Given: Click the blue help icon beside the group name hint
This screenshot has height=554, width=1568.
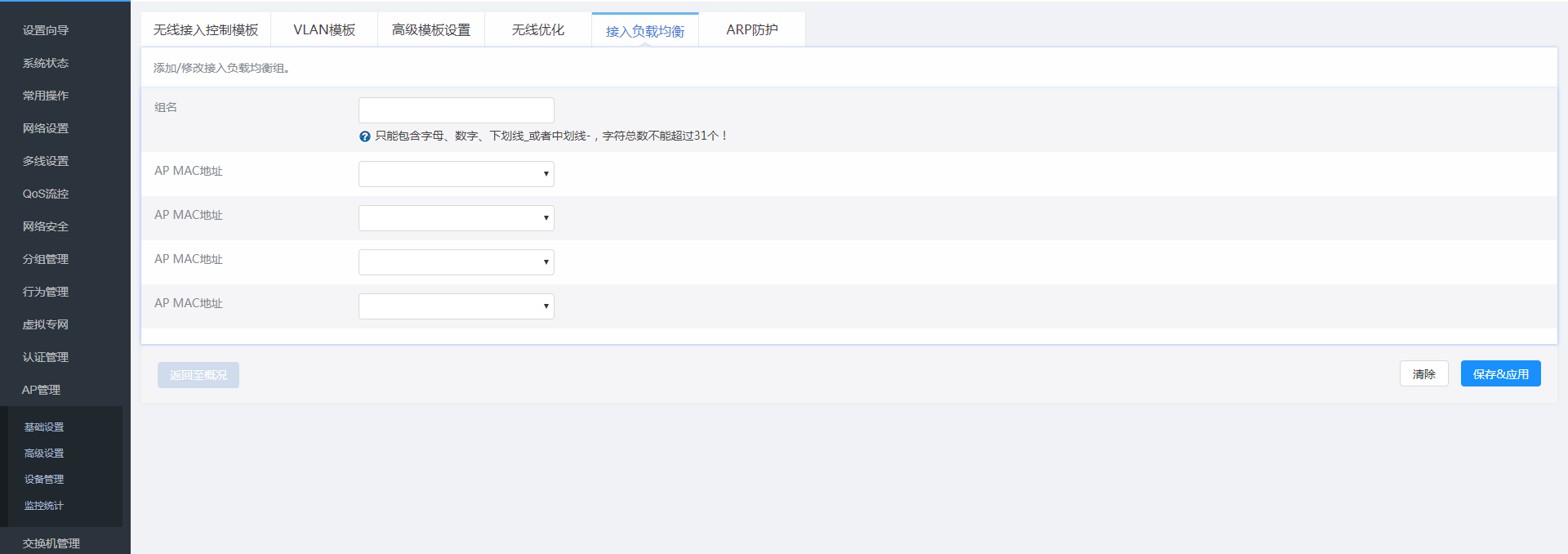Looking at the screenshot, I should click(364, 136).
